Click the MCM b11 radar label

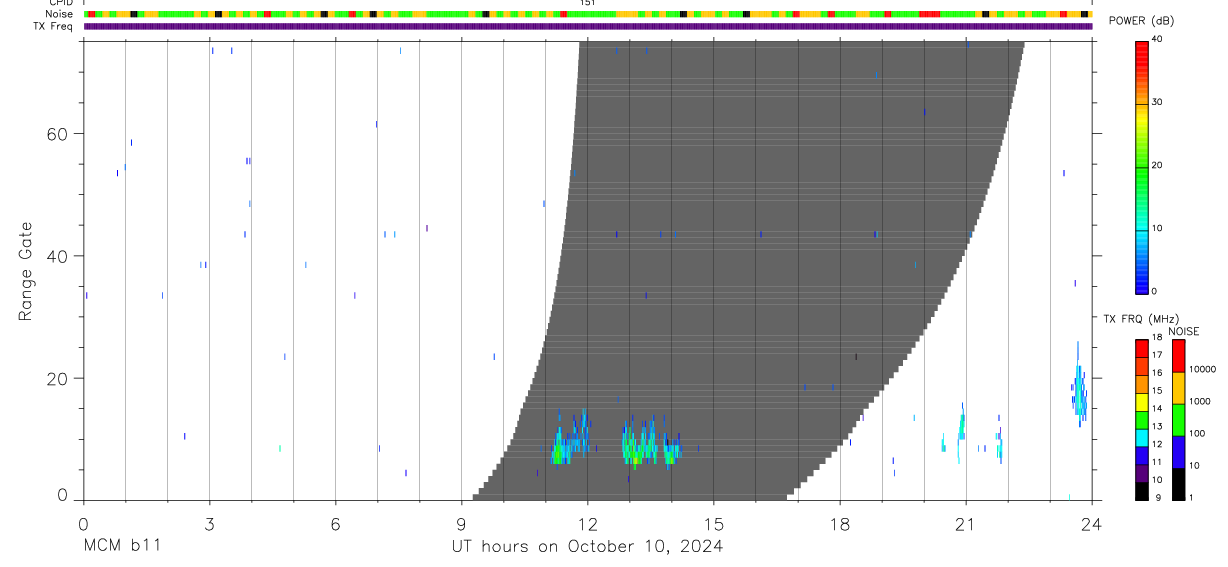[x=121, y=547]
